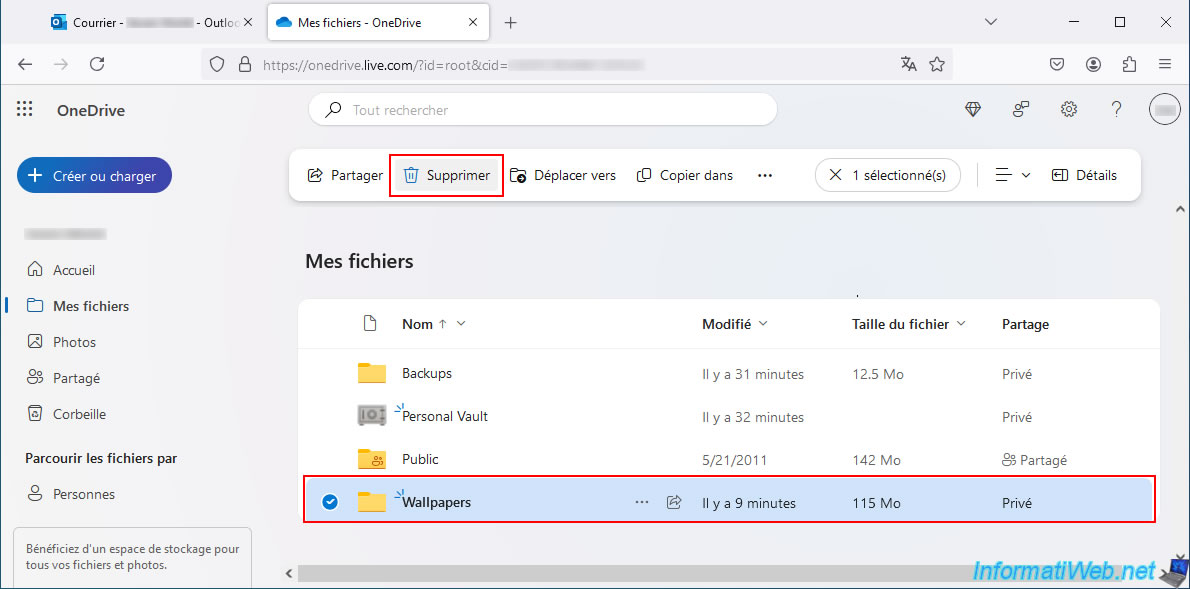Expand the view layout options dropdown
The image size is (1190, 589).
[1013, 175]
